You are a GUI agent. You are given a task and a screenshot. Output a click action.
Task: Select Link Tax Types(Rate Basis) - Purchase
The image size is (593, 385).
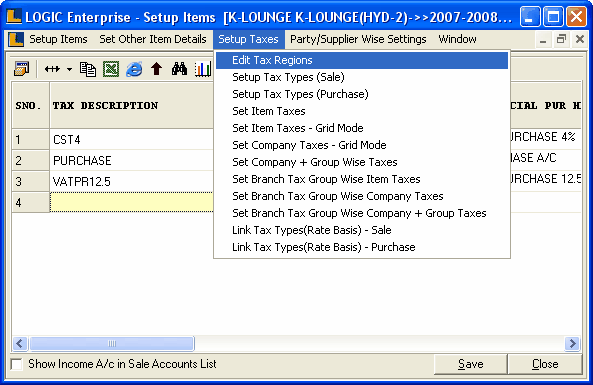pos(362,247)
